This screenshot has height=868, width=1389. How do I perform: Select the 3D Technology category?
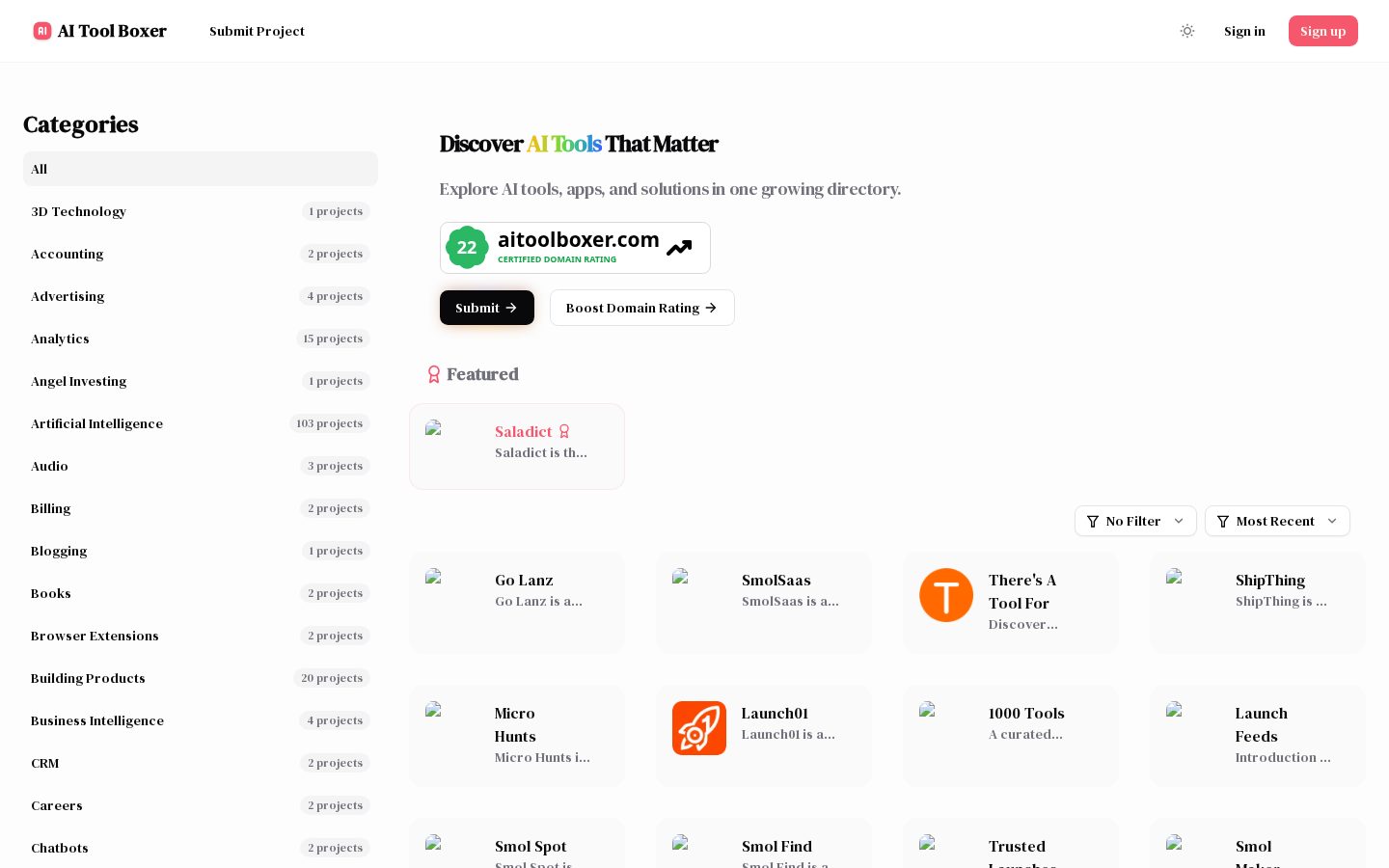tap(201, 211)
